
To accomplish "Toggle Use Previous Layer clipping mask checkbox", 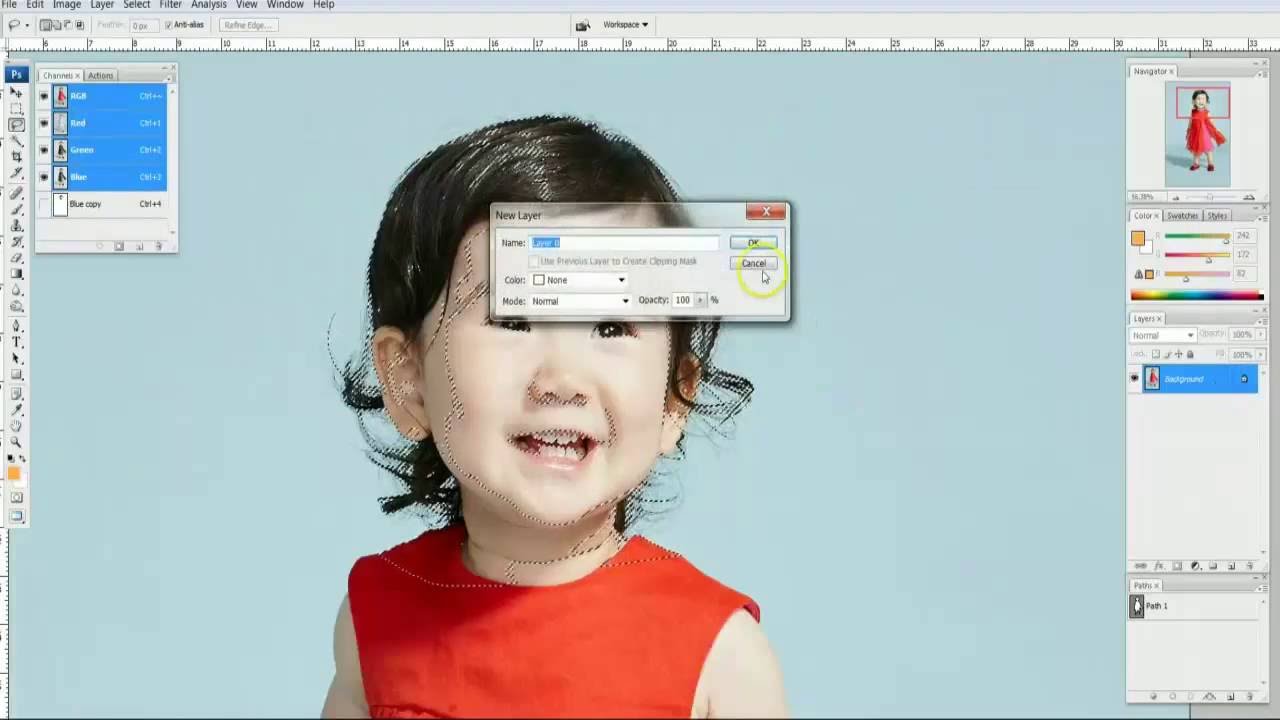I will click(x=534, y=261).
